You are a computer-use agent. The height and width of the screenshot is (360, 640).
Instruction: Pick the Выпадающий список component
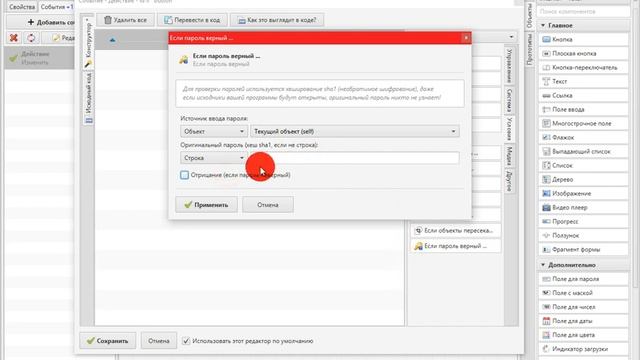[583, 151]
